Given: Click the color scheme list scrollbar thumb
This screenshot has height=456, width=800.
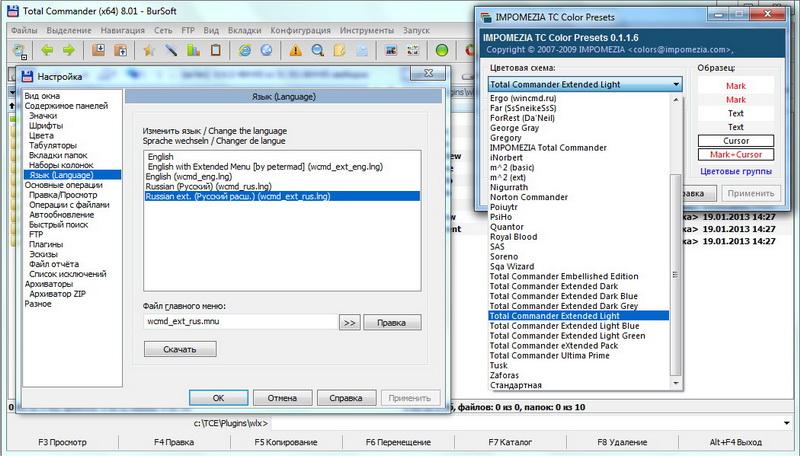Looking at the screenshot, I should pos(676,274).
